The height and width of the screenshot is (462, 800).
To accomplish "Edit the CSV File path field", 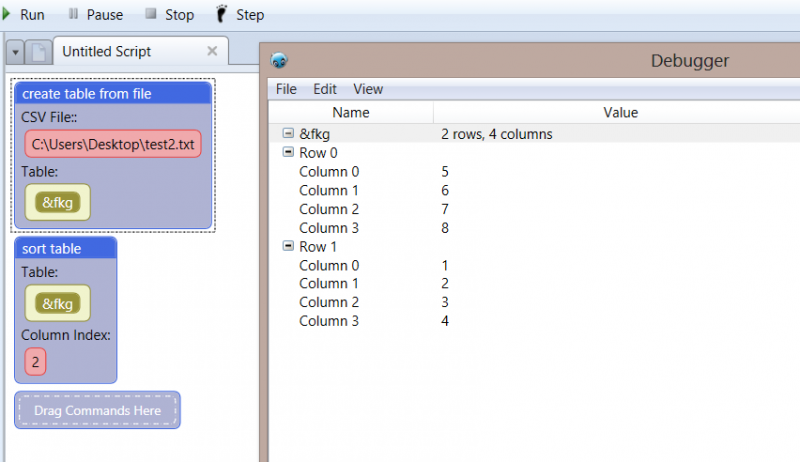I will pos(113,144).
